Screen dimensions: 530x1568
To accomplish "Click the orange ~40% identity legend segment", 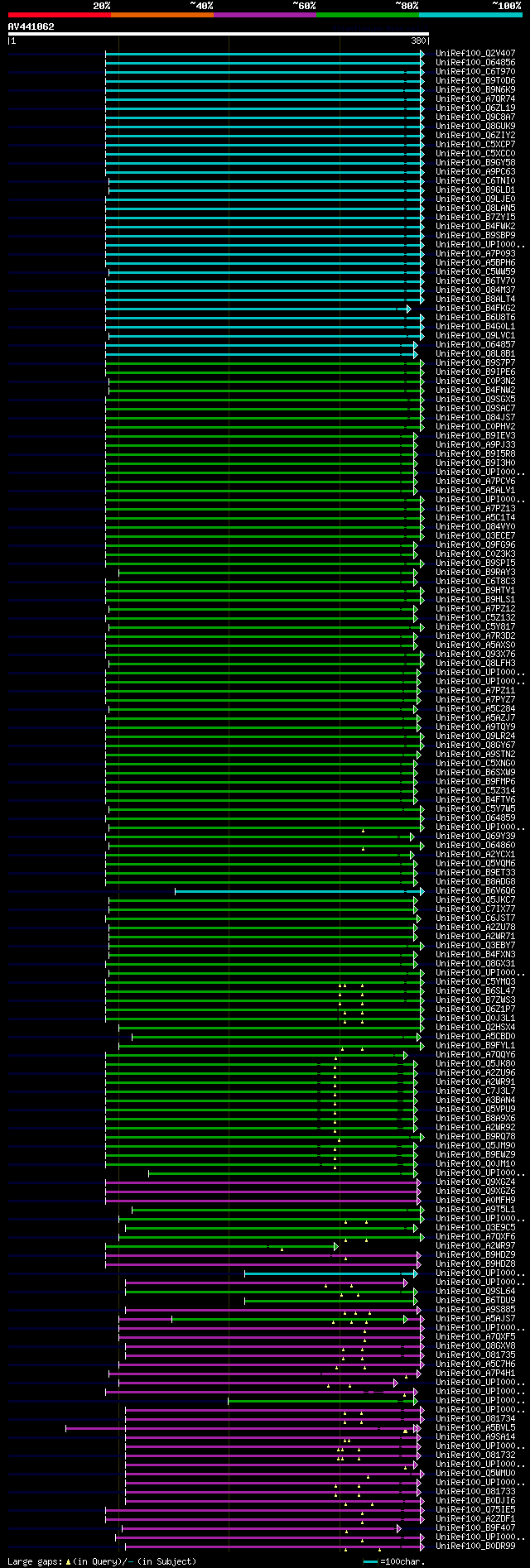I will click(162, 15).
